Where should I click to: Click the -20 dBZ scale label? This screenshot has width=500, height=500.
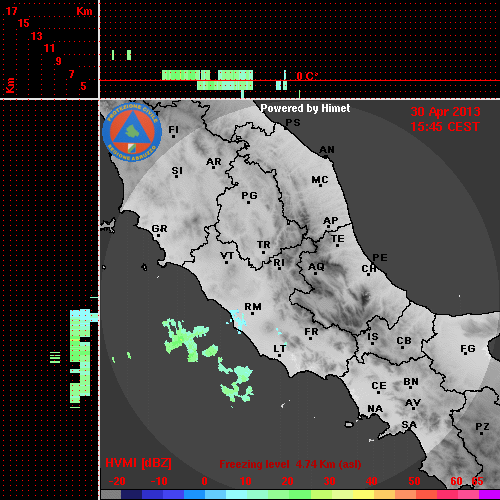(117, 481)
